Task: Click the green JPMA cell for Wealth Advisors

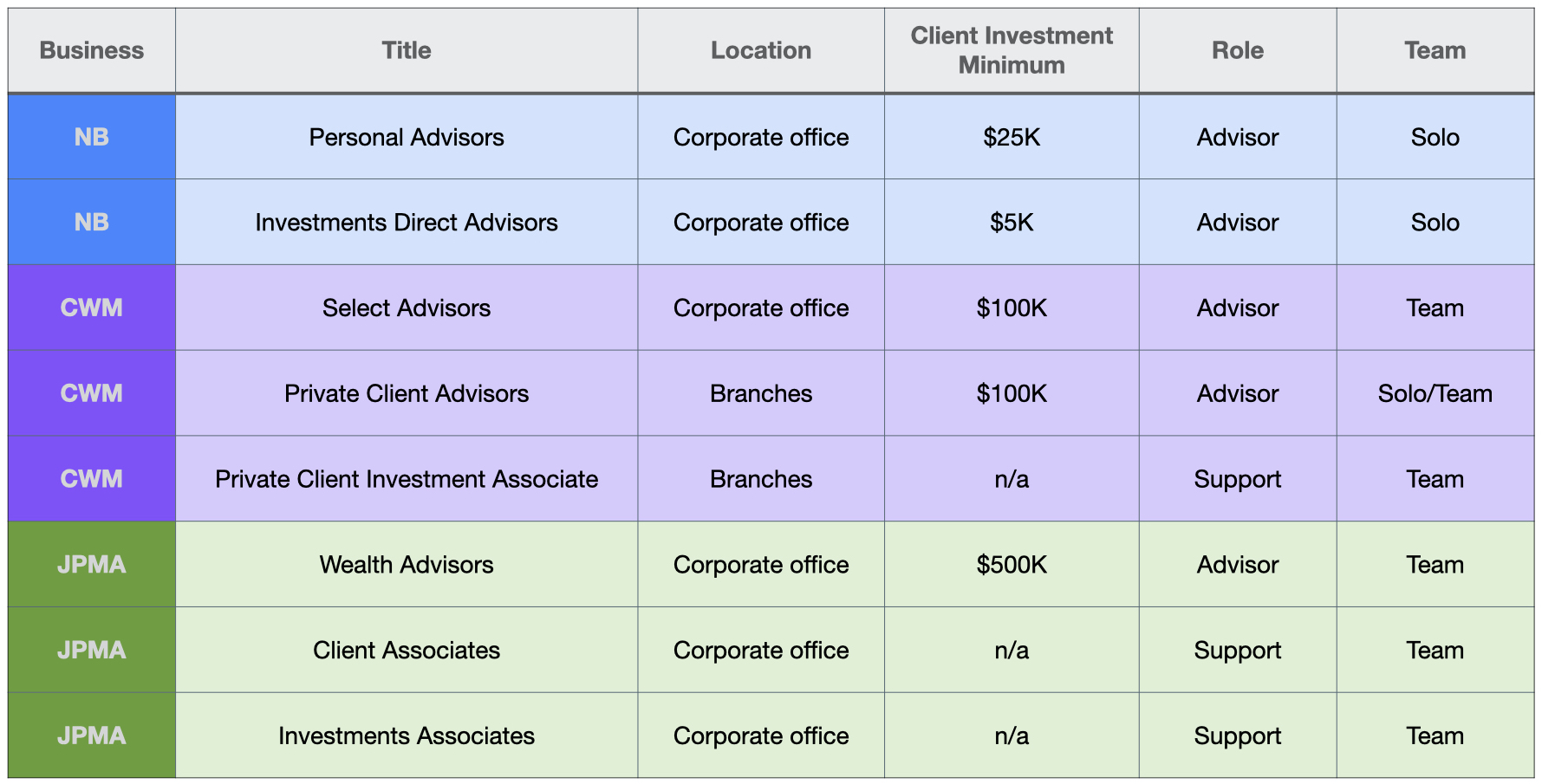Action: click(92, 565)
